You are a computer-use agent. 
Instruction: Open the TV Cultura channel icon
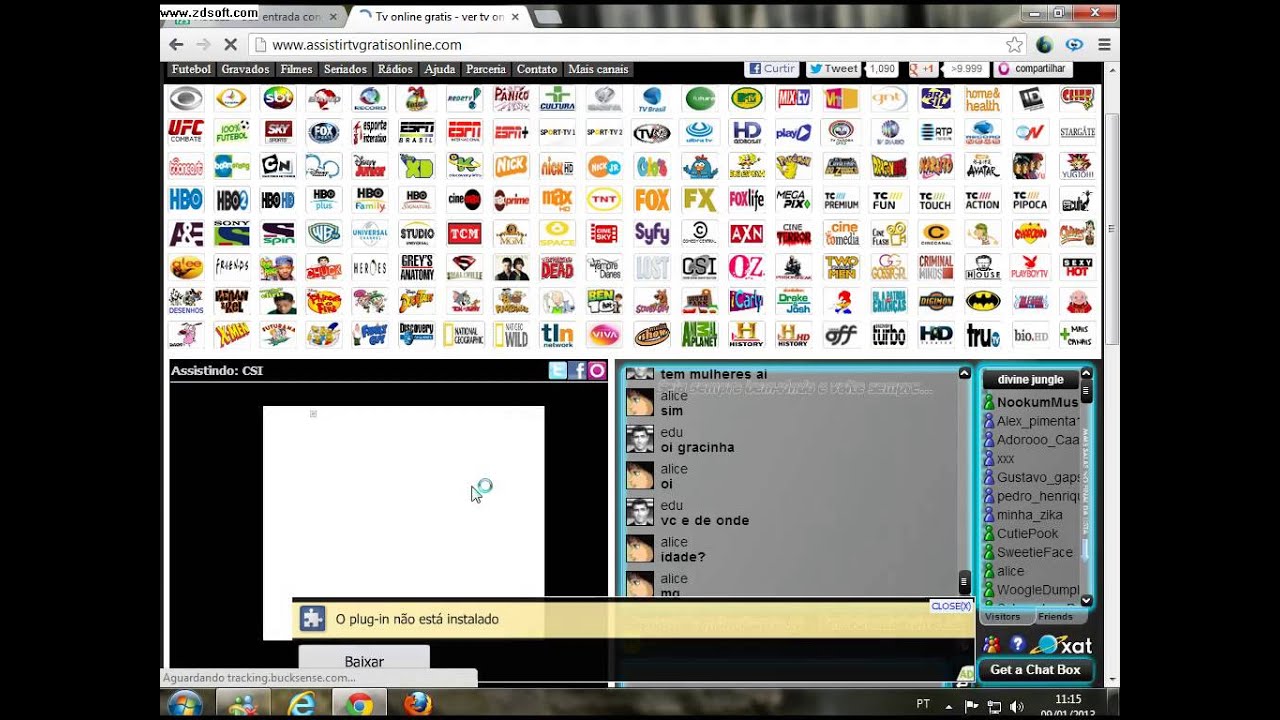(557, 98)
